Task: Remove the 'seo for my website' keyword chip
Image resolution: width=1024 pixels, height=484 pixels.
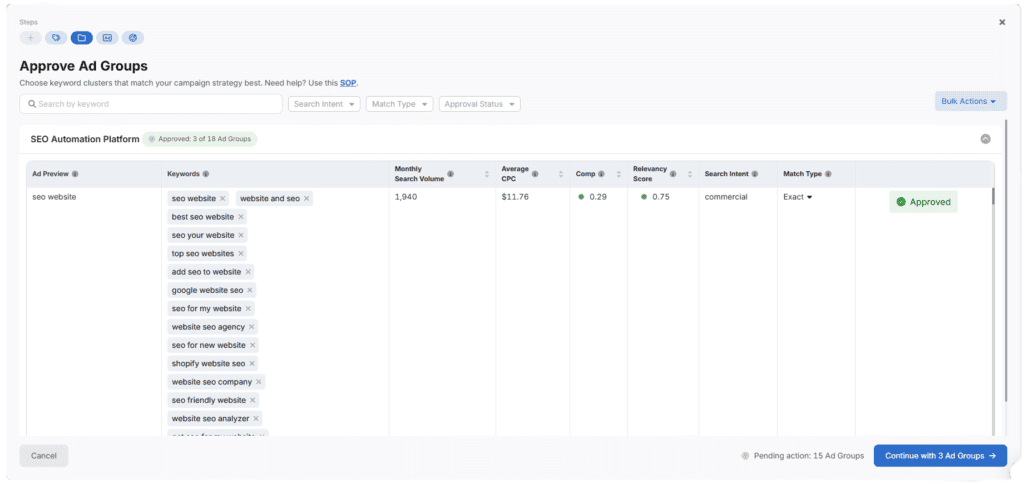Action: [x=249, y=308]
